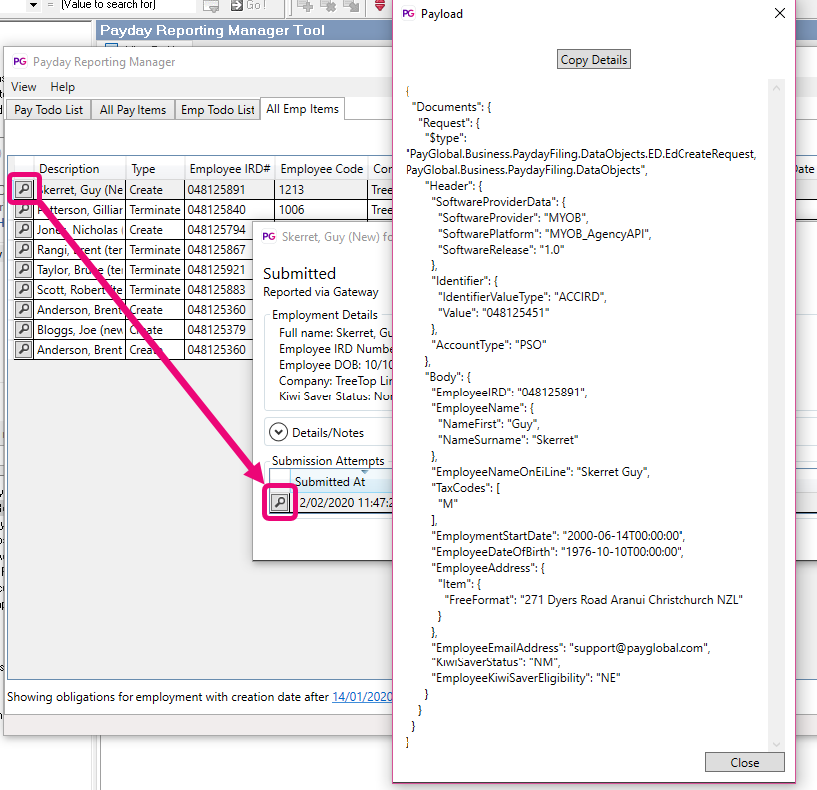This screenshot has height=790, width=817.
Task: Switch to Pay Todo List tab
Action: [49, 110]
